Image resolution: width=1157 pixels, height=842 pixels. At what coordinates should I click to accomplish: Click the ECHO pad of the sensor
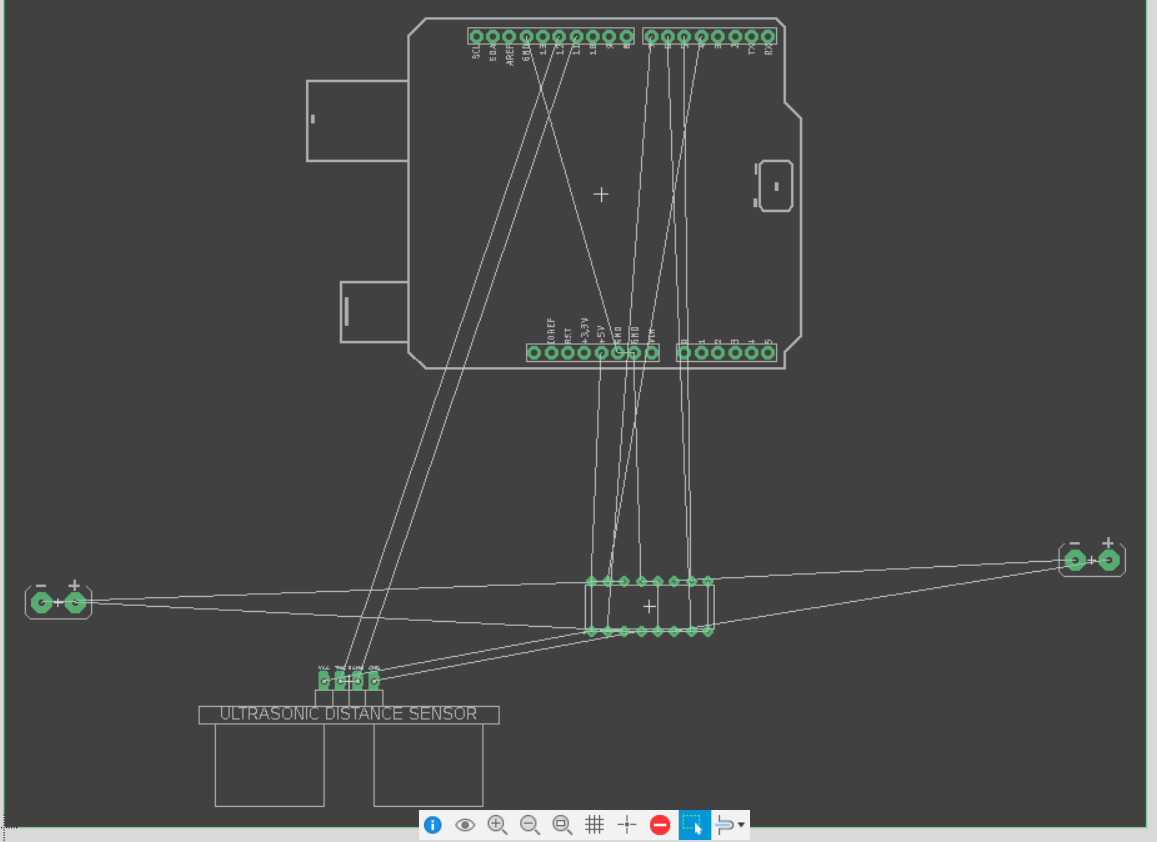coord(358,681)
